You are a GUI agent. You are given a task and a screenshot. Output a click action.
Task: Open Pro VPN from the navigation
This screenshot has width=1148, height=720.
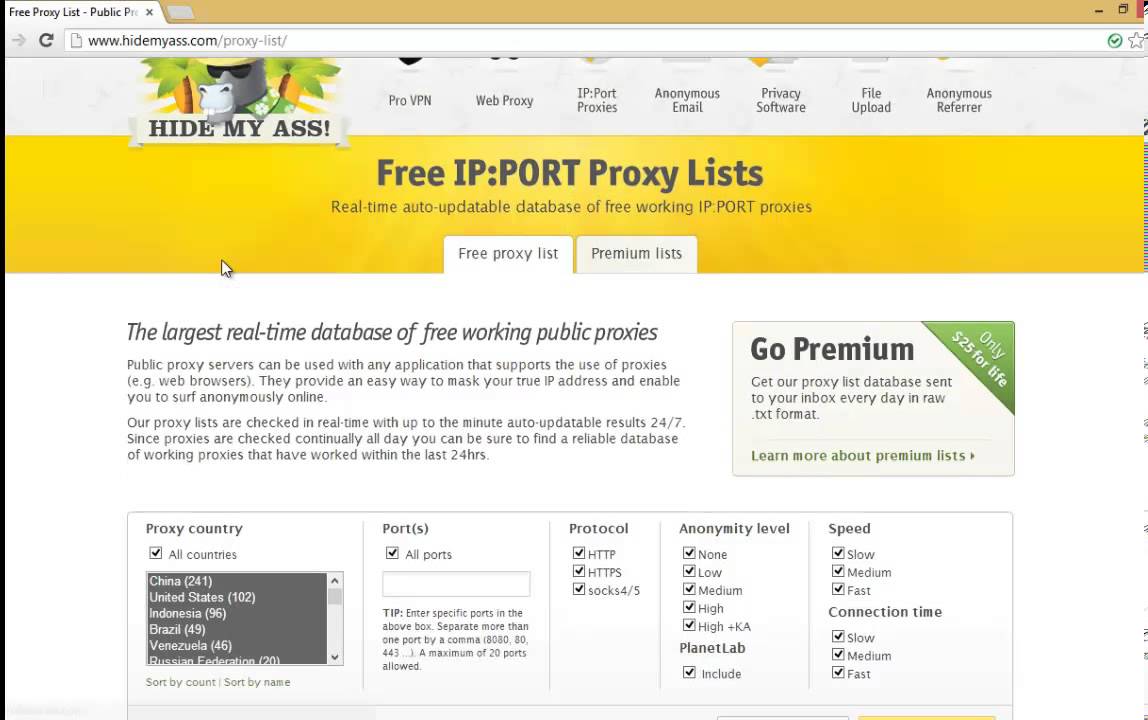coord(410,100)
